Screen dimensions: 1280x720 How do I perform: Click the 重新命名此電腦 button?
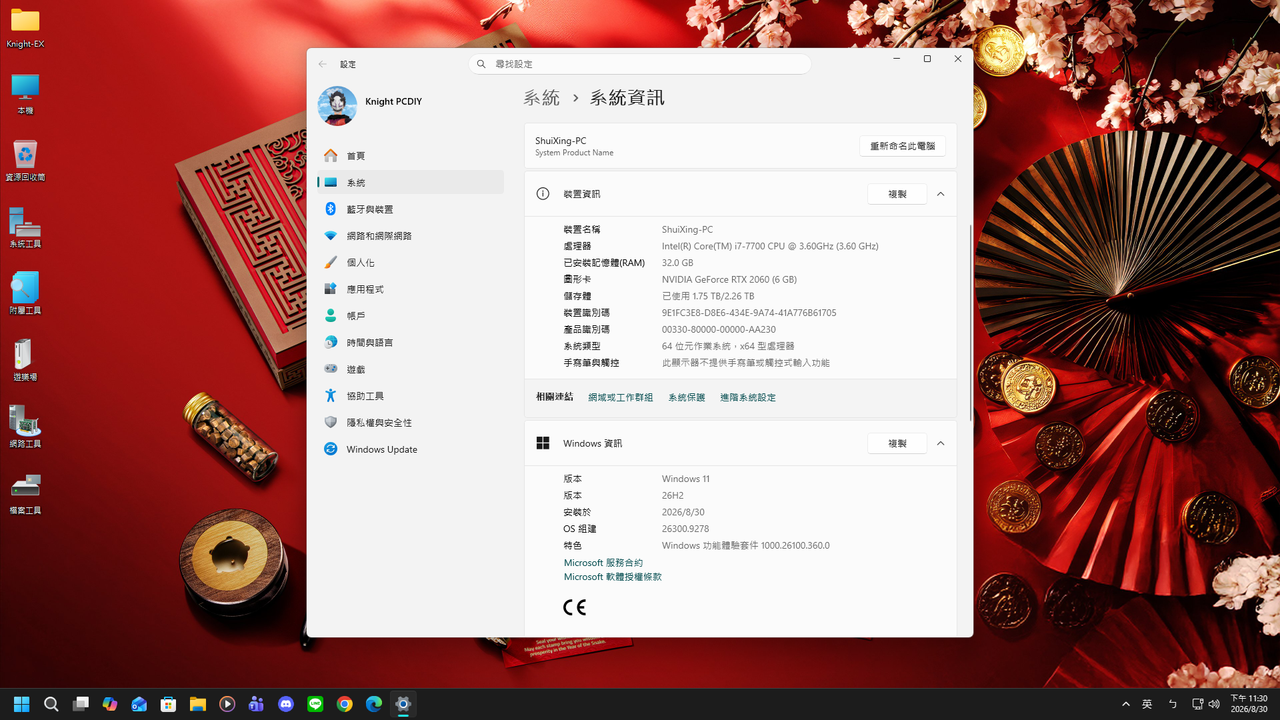pyautogui.click(x=902, y=146)
